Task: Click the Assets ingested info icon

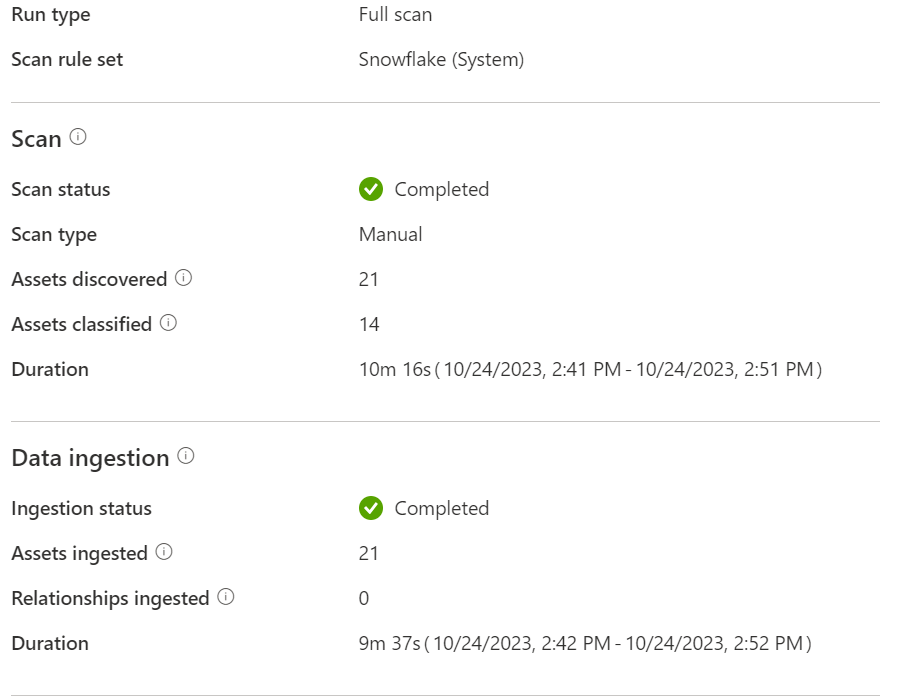Action: 164,552
